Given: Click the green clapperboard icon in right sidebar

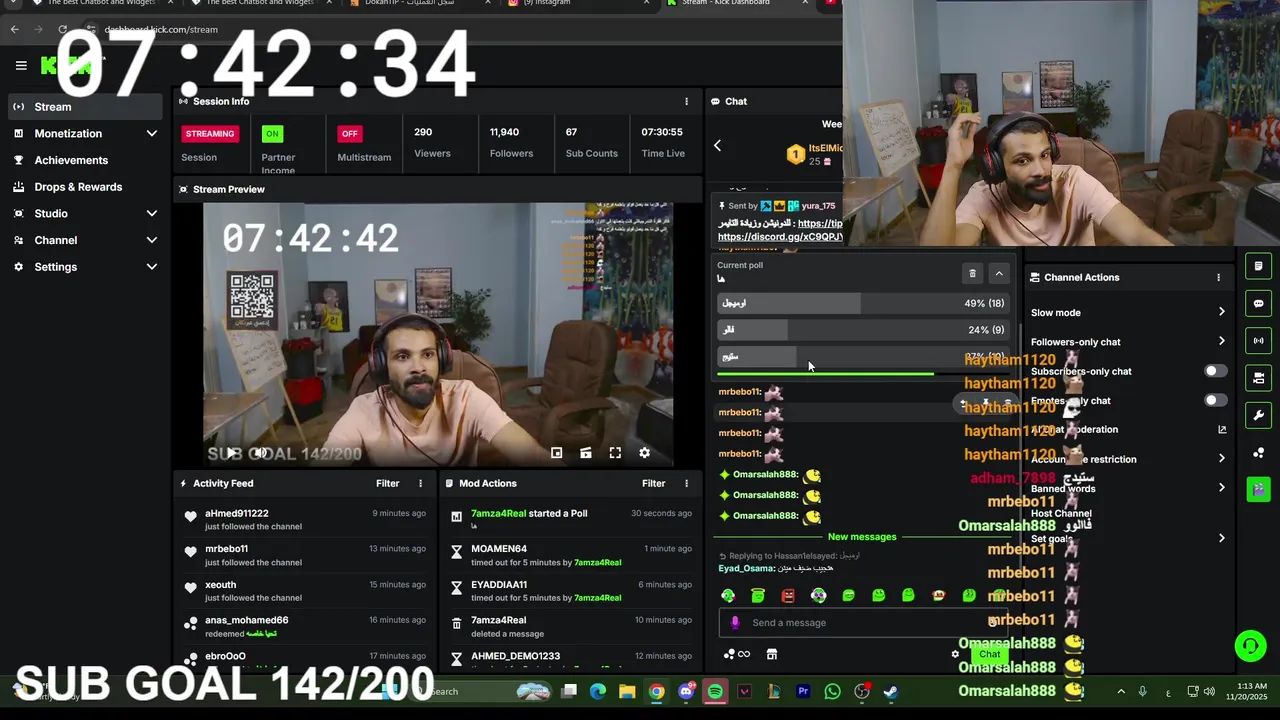Looking at the screenshot, I should 1259,490.
